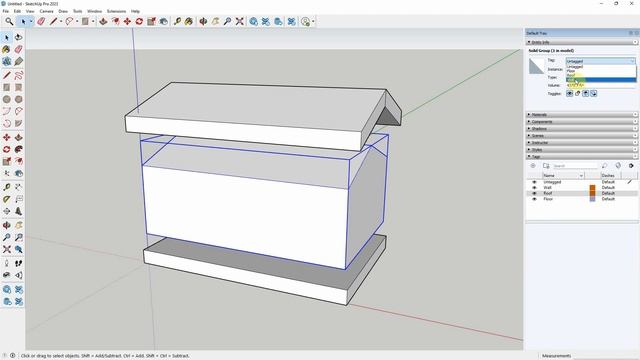Click the entity thumbnail in Entity Info
This screenshot has height=360, width=640.
(x=536, y=66)
